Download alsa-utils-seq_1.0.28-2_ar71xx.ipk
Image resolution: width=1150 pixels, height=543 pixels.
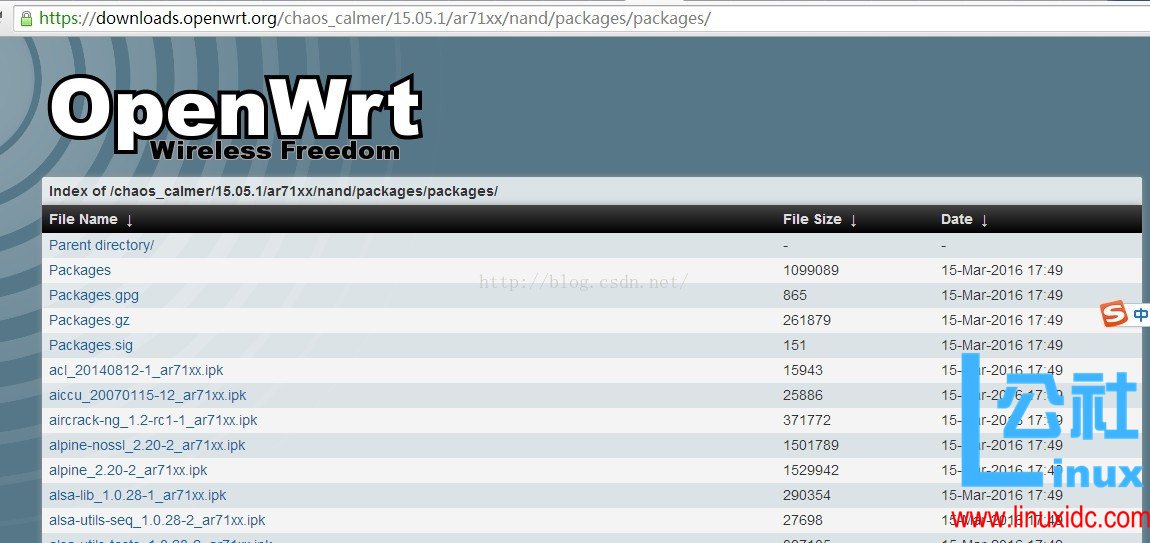[157, 520]
